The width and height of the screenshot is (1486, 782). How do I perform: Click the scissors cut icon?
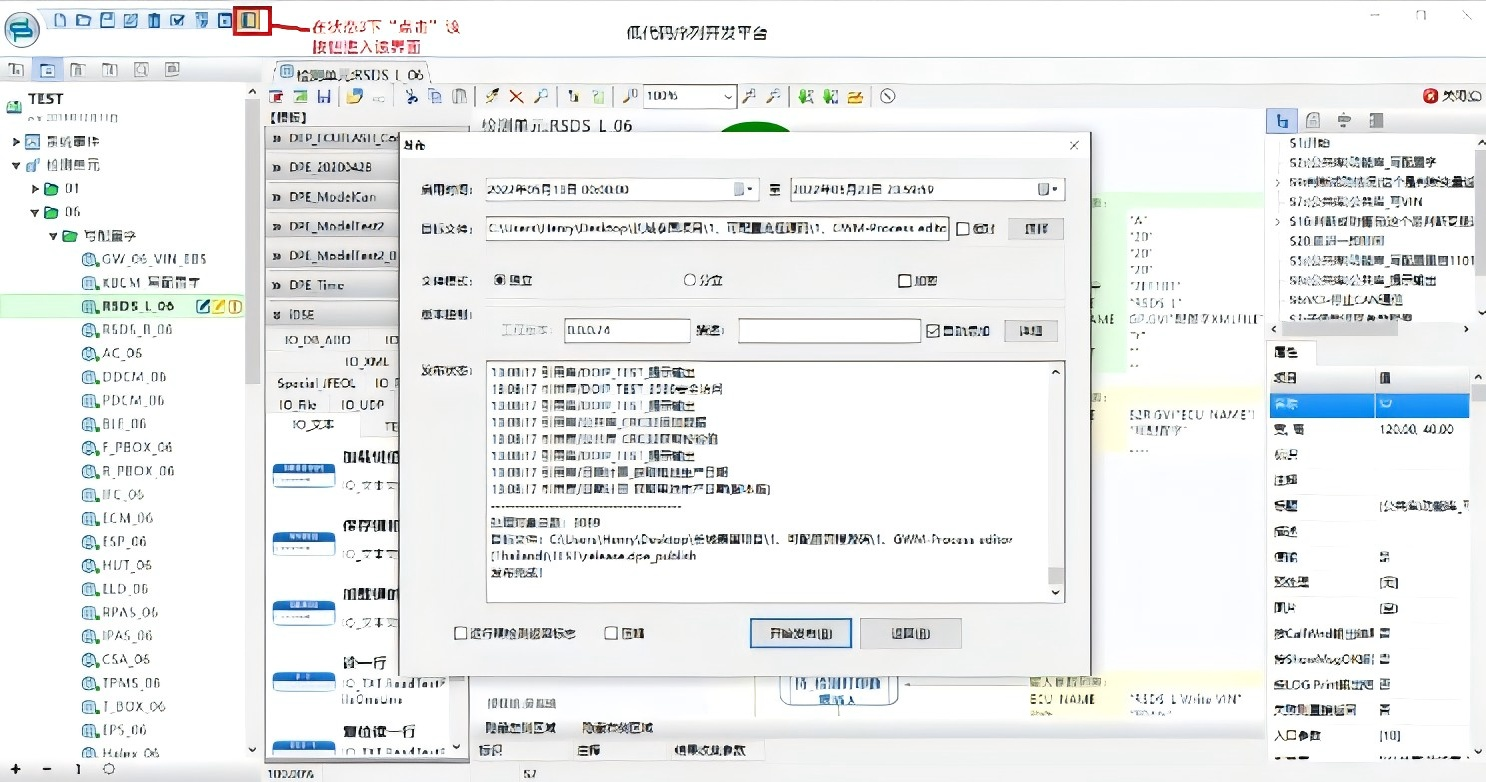click(x=410, y=97)
